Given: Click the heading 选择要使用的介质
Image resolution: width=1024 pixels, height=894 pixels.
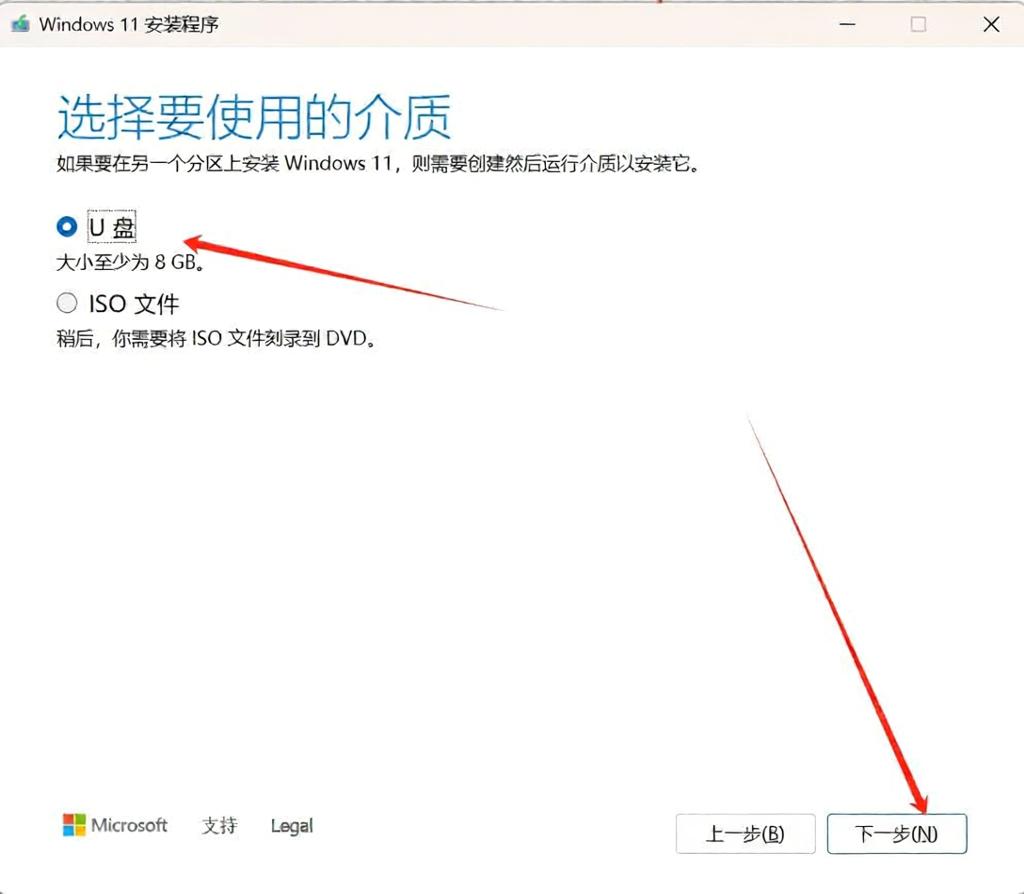Looking at the screenshot, I should click(254, 117).
